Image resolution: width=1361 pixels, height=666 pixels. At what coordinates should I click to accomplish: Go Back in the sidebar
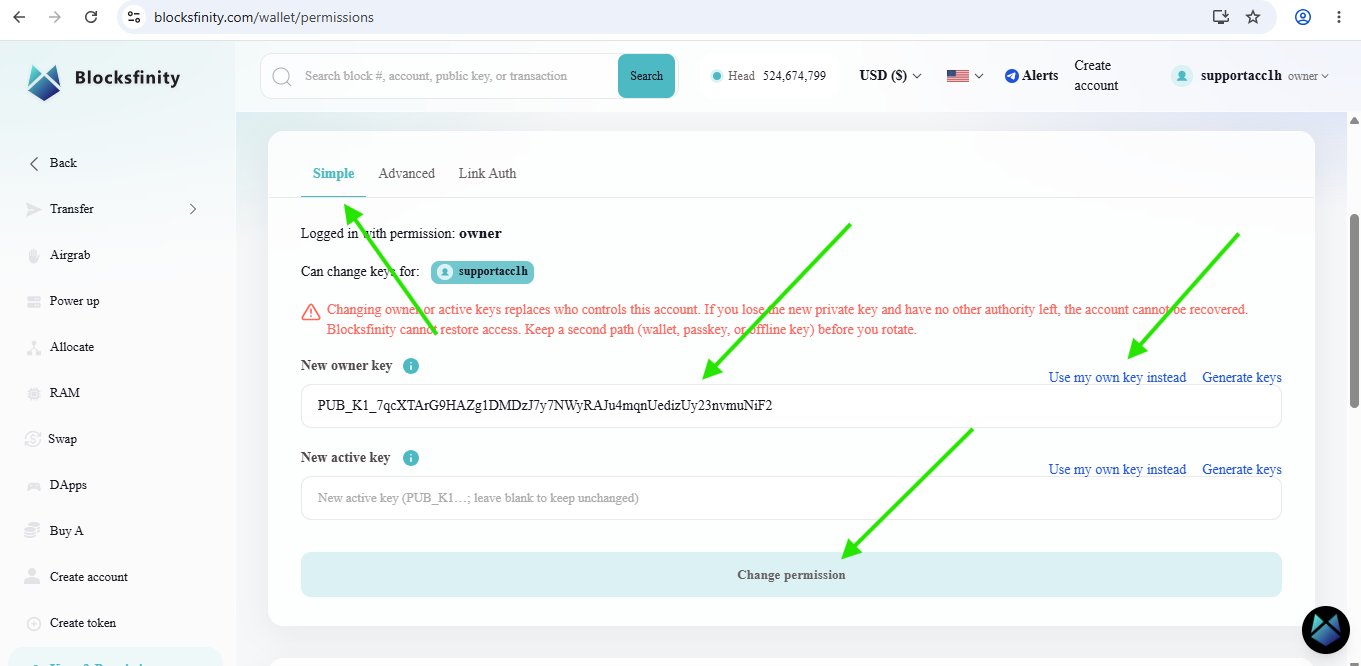point(52,163)
